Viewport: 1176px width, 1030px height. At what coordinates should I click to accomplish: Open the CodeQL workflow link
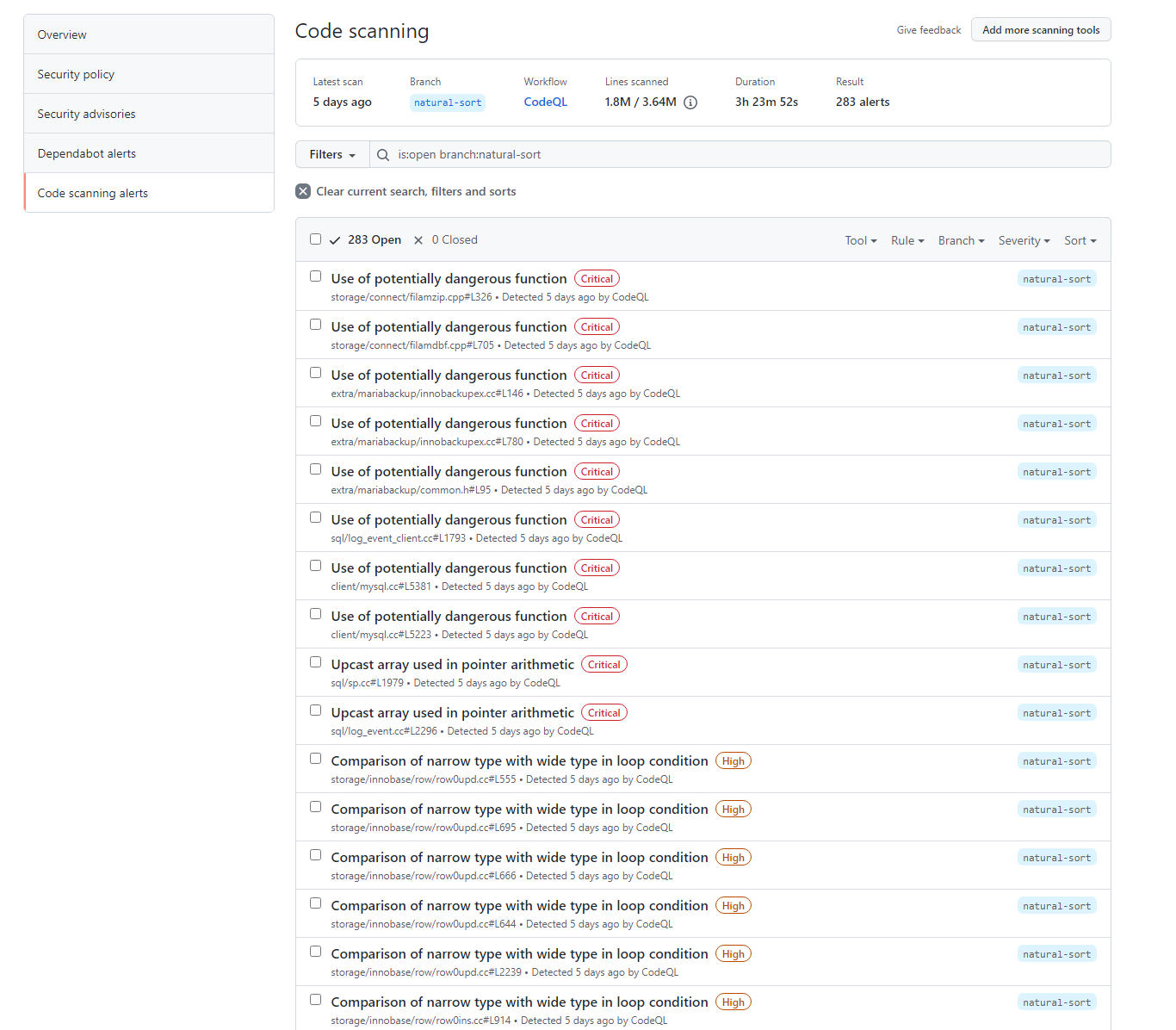point(545,102)
